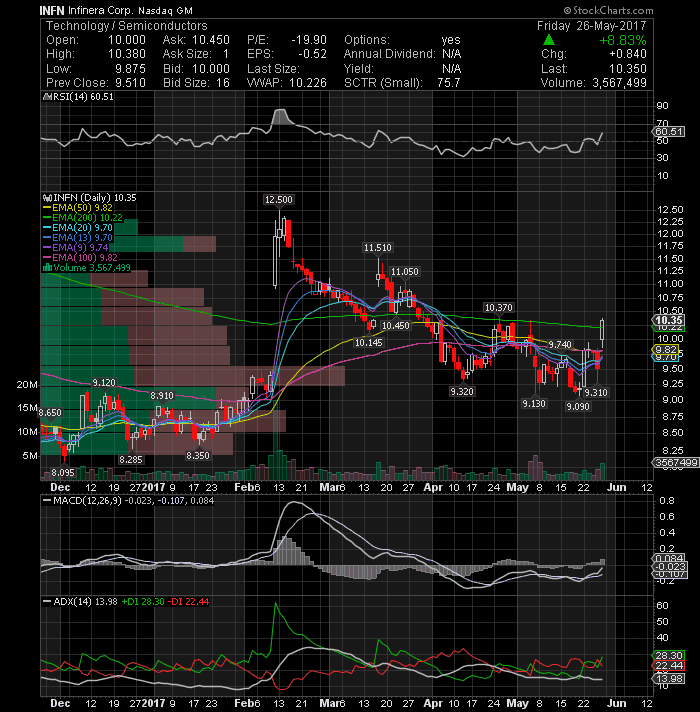This screenshot has height=712, width=700.
Task: Click the -DI 22.44 legend text
Action: point(188,602)
